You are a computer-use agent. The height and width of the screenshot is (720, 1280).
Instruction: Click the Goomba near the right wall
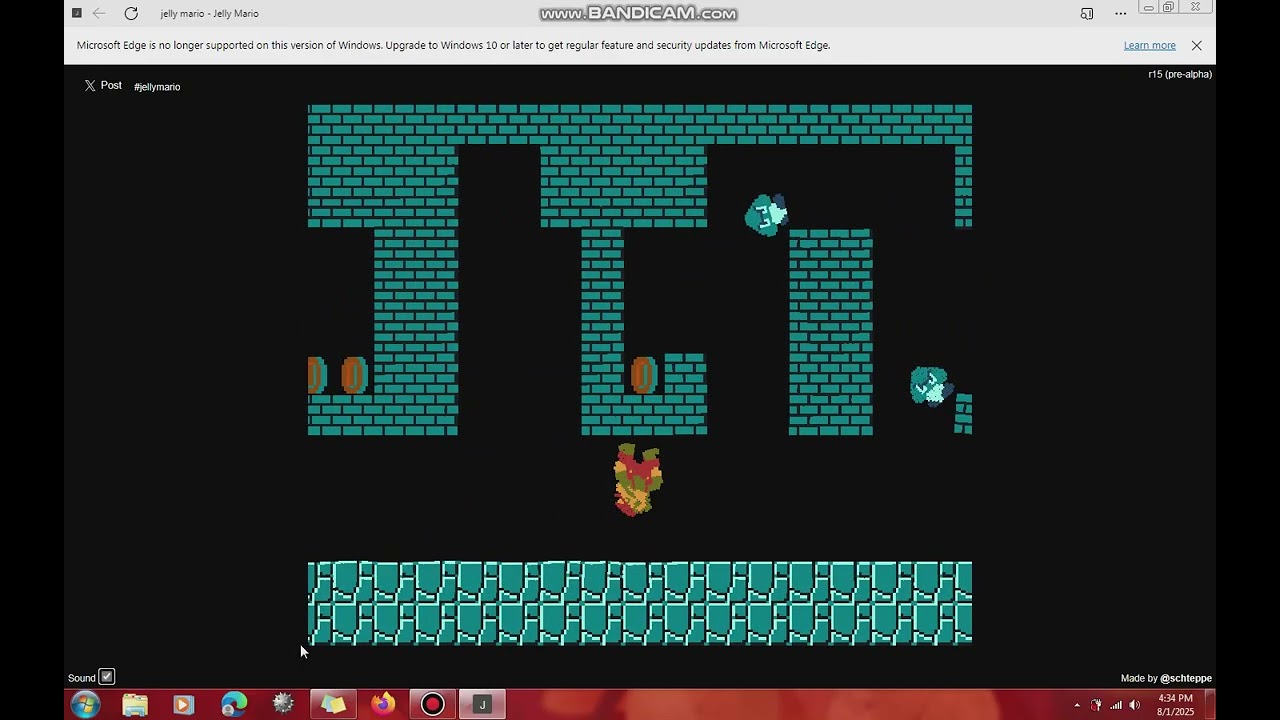pyautogui.click(x=930, y=386)
